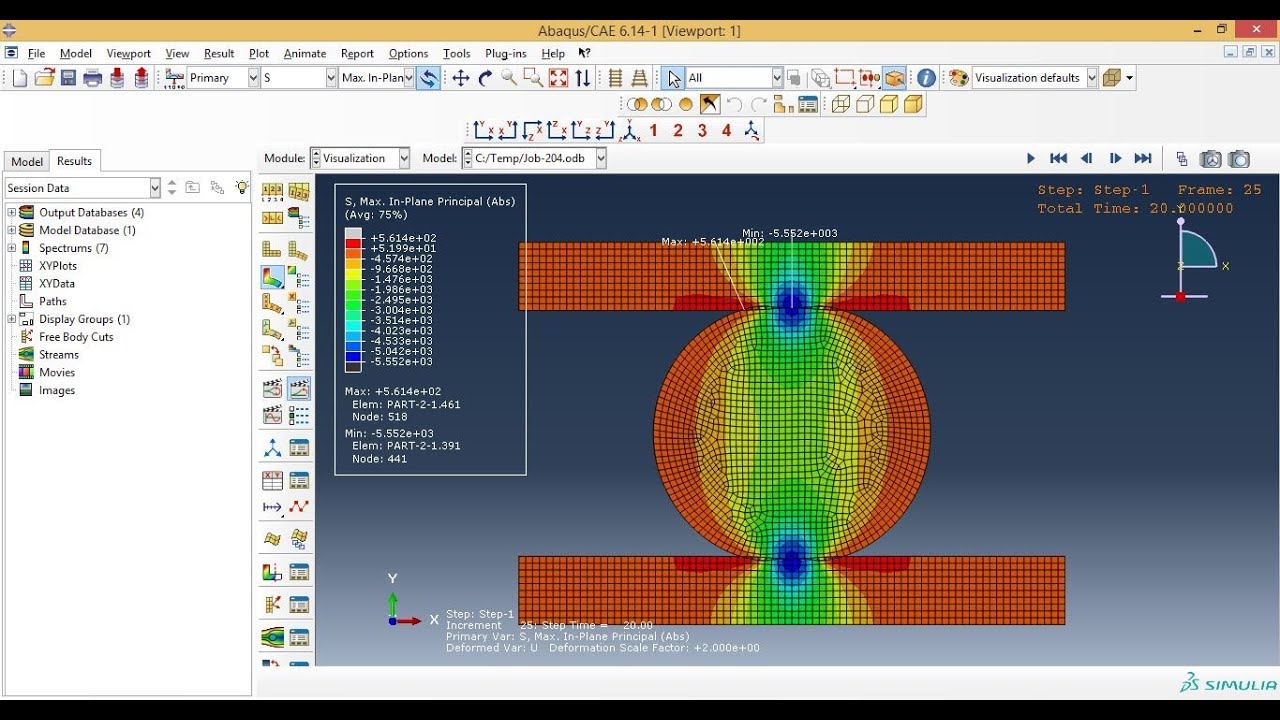Screen dimensions: 1280x720
Task: Expand the Model Database tree node
Action: point(12,230)
